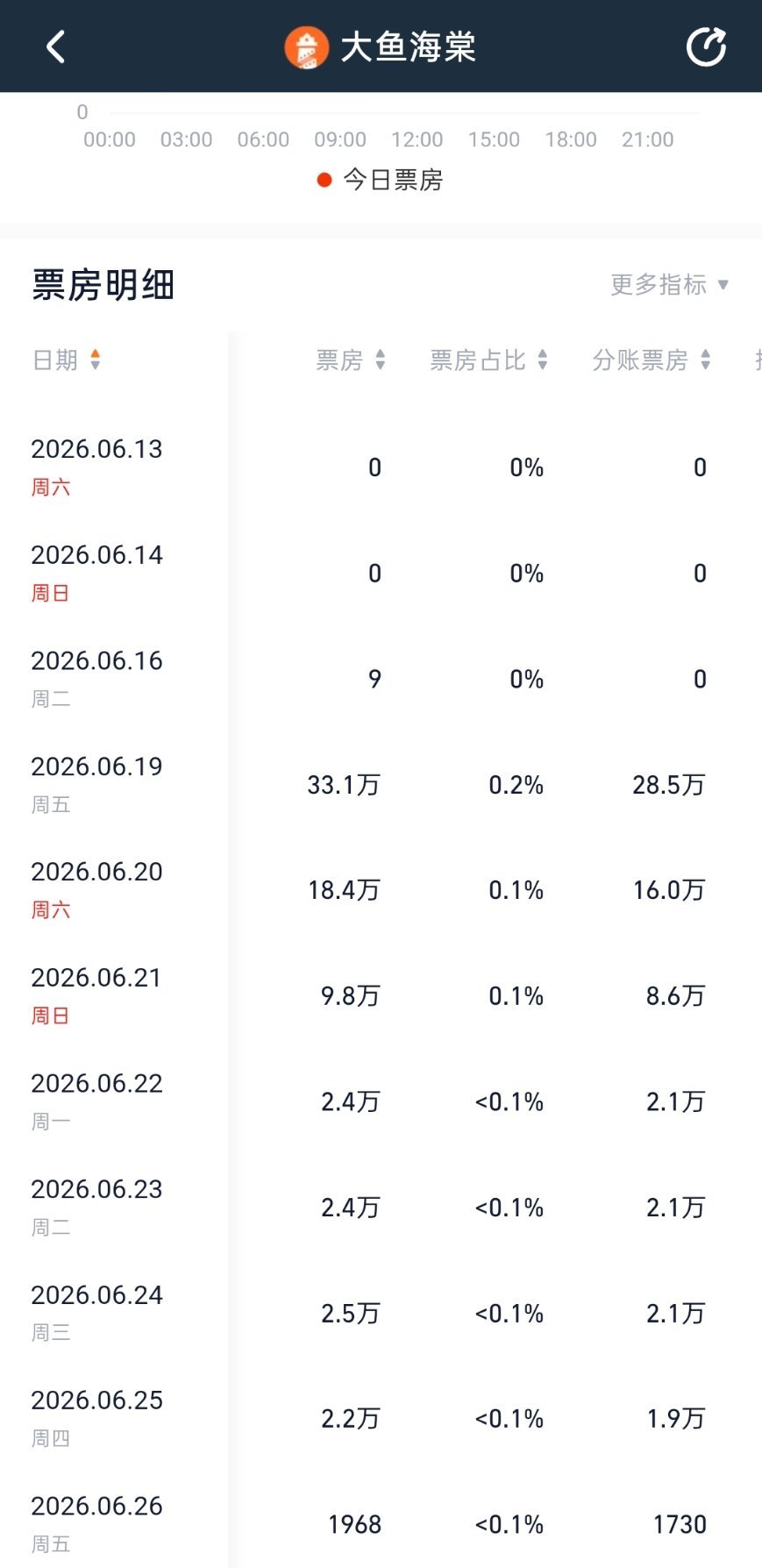Tap the 12:00 mark on chart axis

417,139
